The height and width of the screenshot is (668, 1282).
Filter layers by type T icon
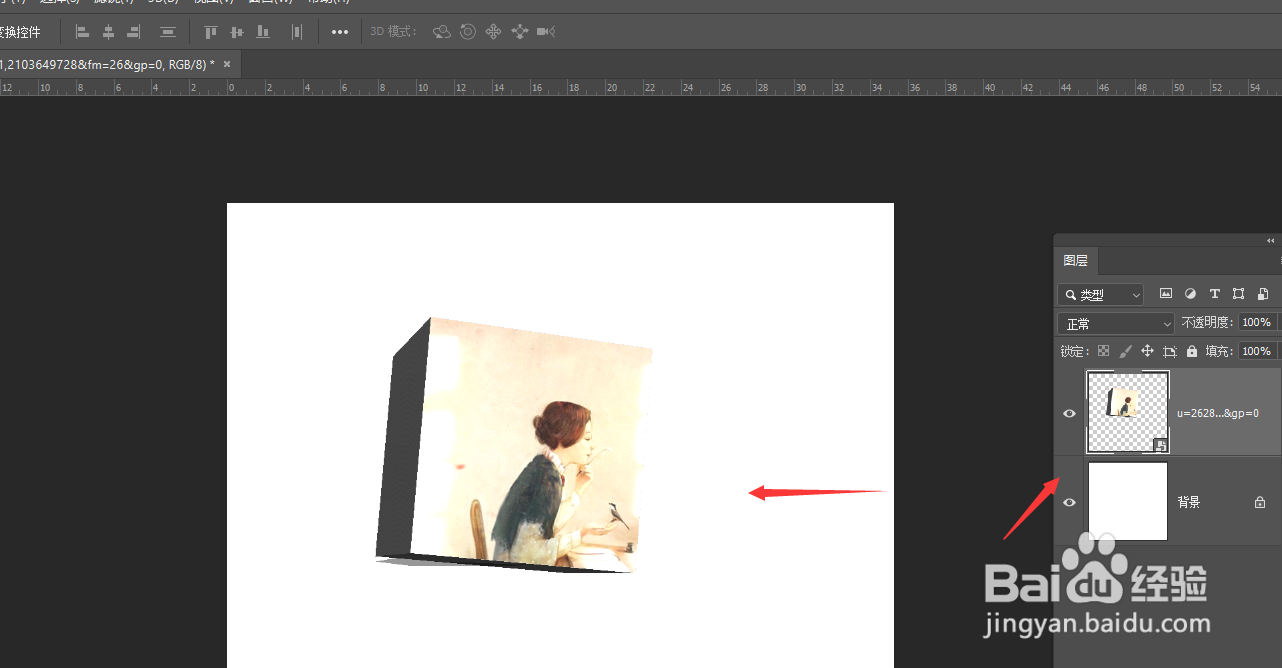[1214, 294]
